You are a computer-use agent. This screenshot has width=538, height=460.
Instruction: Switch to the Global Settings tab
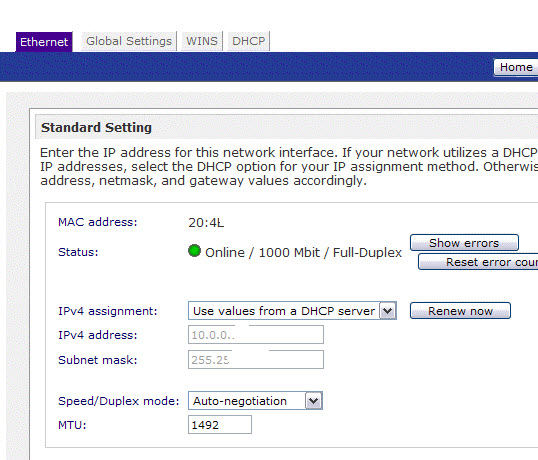[129, 41]
